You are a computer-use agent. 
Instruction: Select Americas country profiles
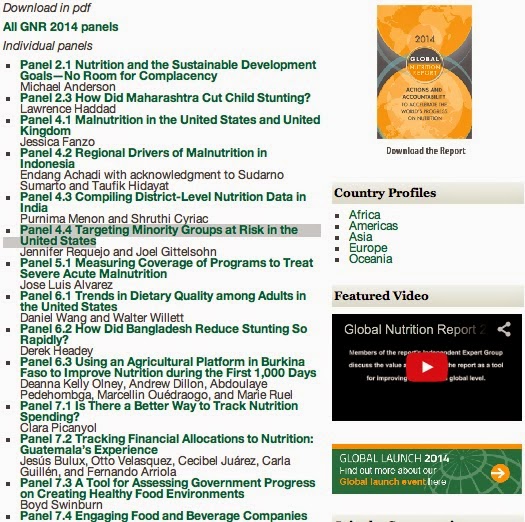point(373,226)
